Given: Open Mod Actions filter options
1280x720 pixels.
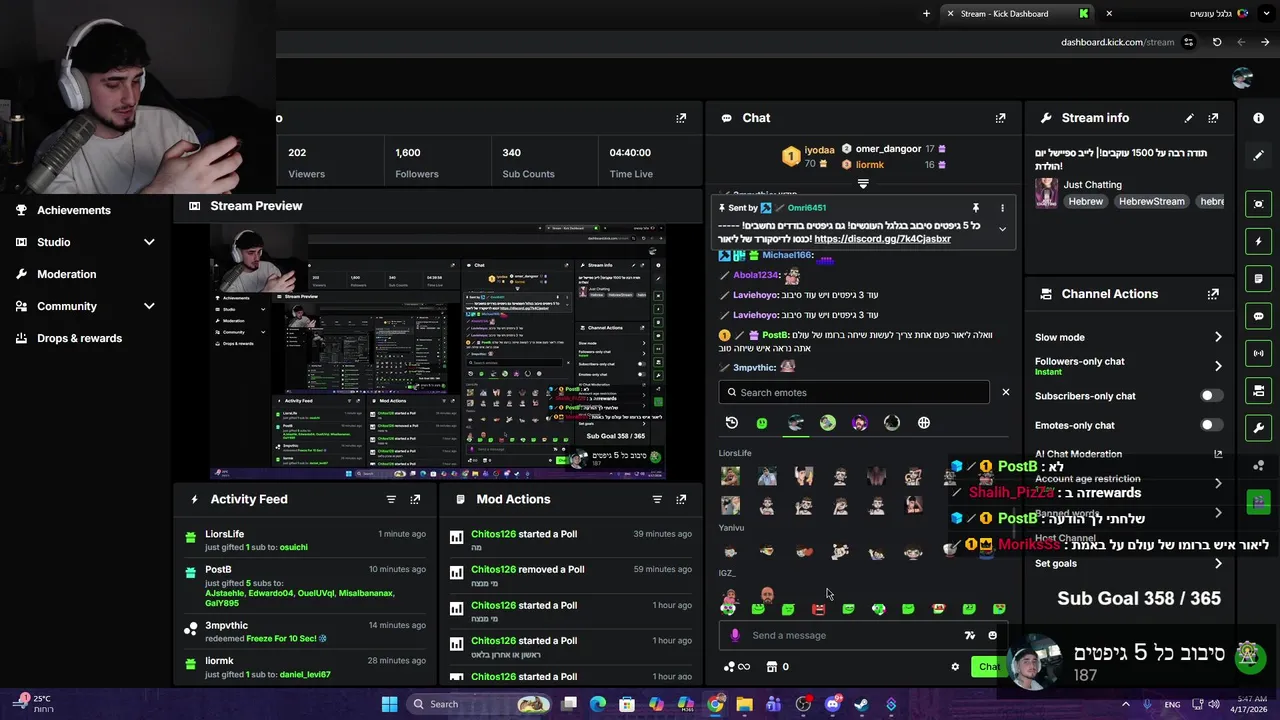Looking at the screenshot, I should (657, 499).
